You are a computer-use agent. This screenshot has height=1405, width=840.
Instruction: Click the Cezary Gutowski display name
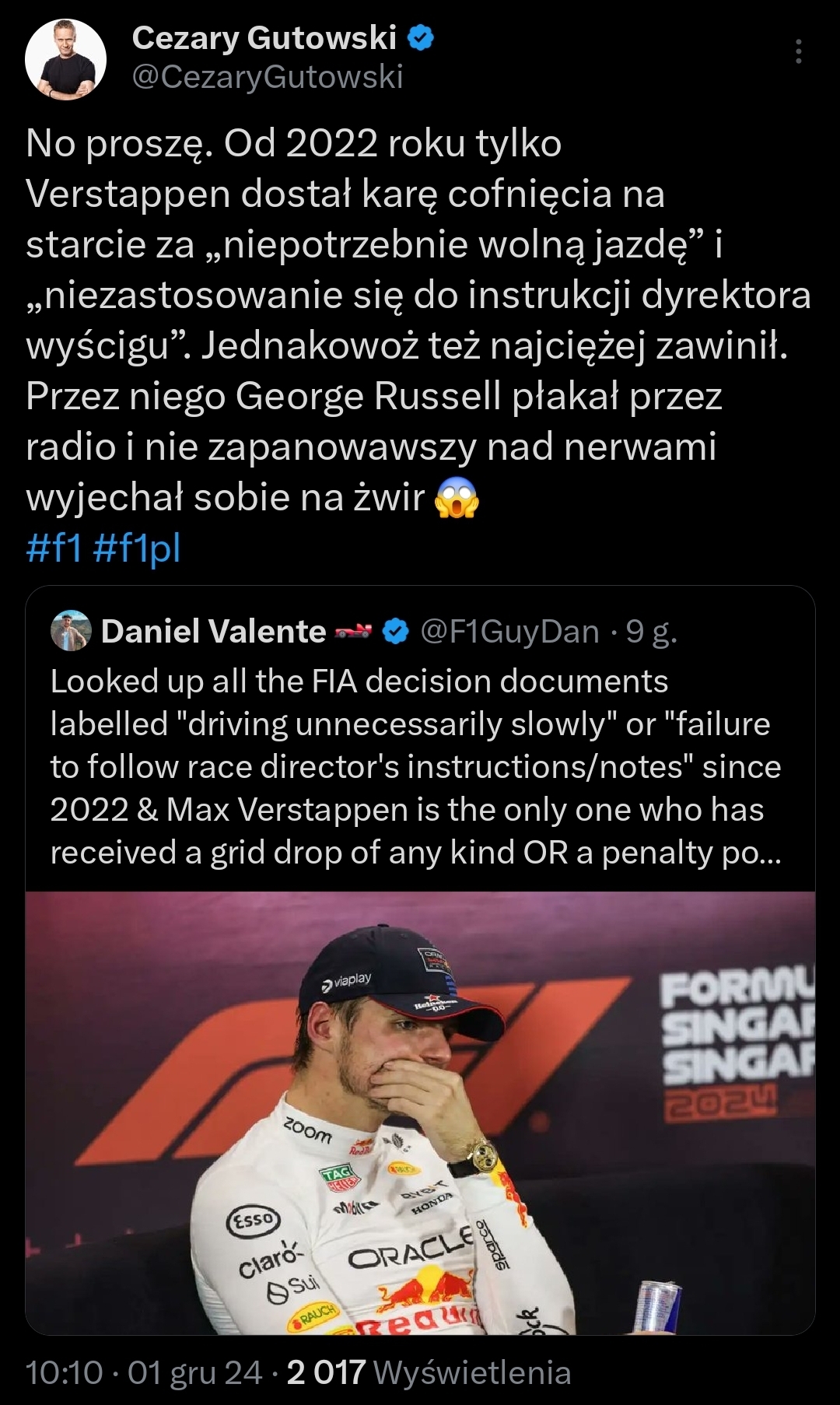pos(264,38)
